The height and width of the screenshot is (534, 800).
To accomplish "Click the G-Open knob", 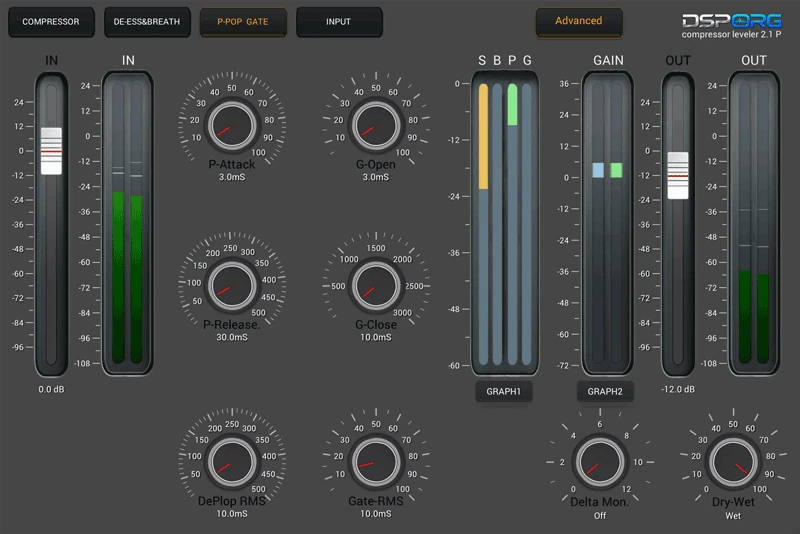I will tap(376, 125).
